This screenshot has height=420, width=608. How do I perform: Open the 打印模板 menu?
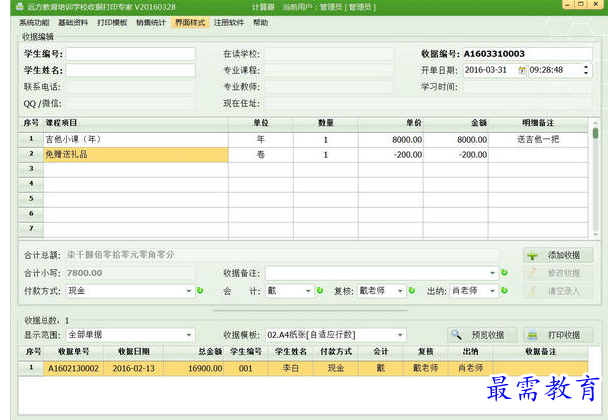(x=112, y=22)
